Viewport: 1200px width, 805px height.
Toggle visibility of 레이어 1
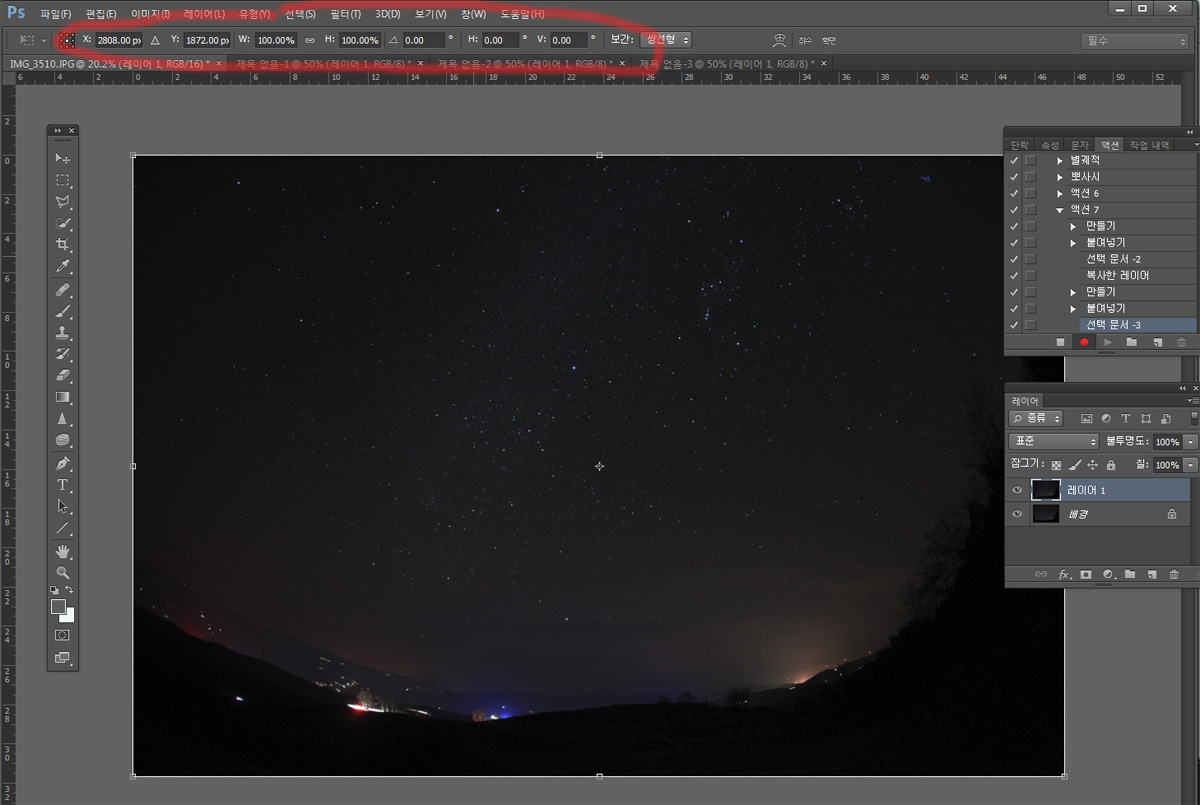[1017, 490]
